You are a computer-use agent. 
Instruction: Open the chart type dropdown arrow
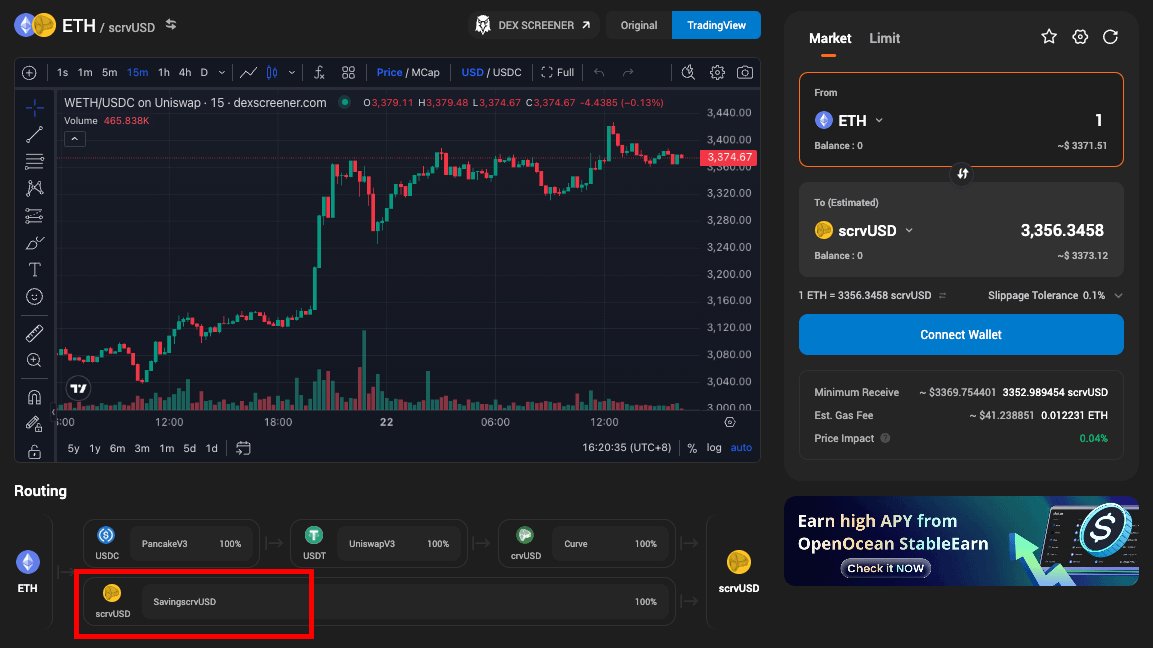(x=292, y=72)
